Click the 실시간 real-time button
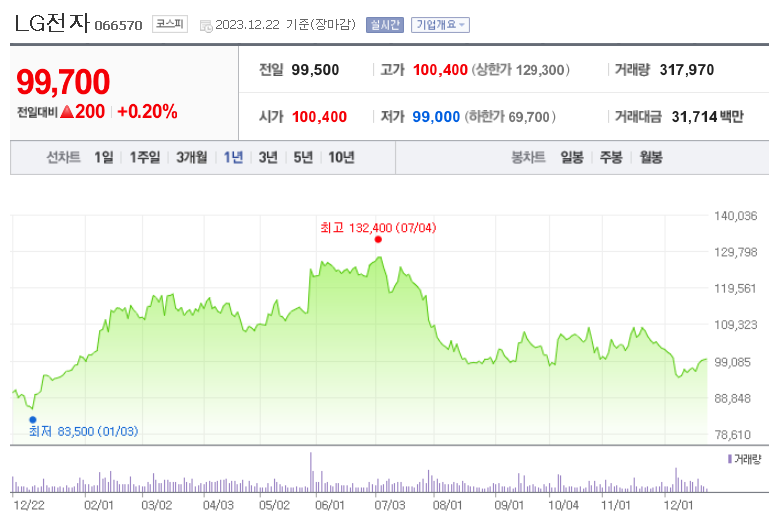Image resolution: width=769 pixels, height=526 pixels. pos(384,25)
